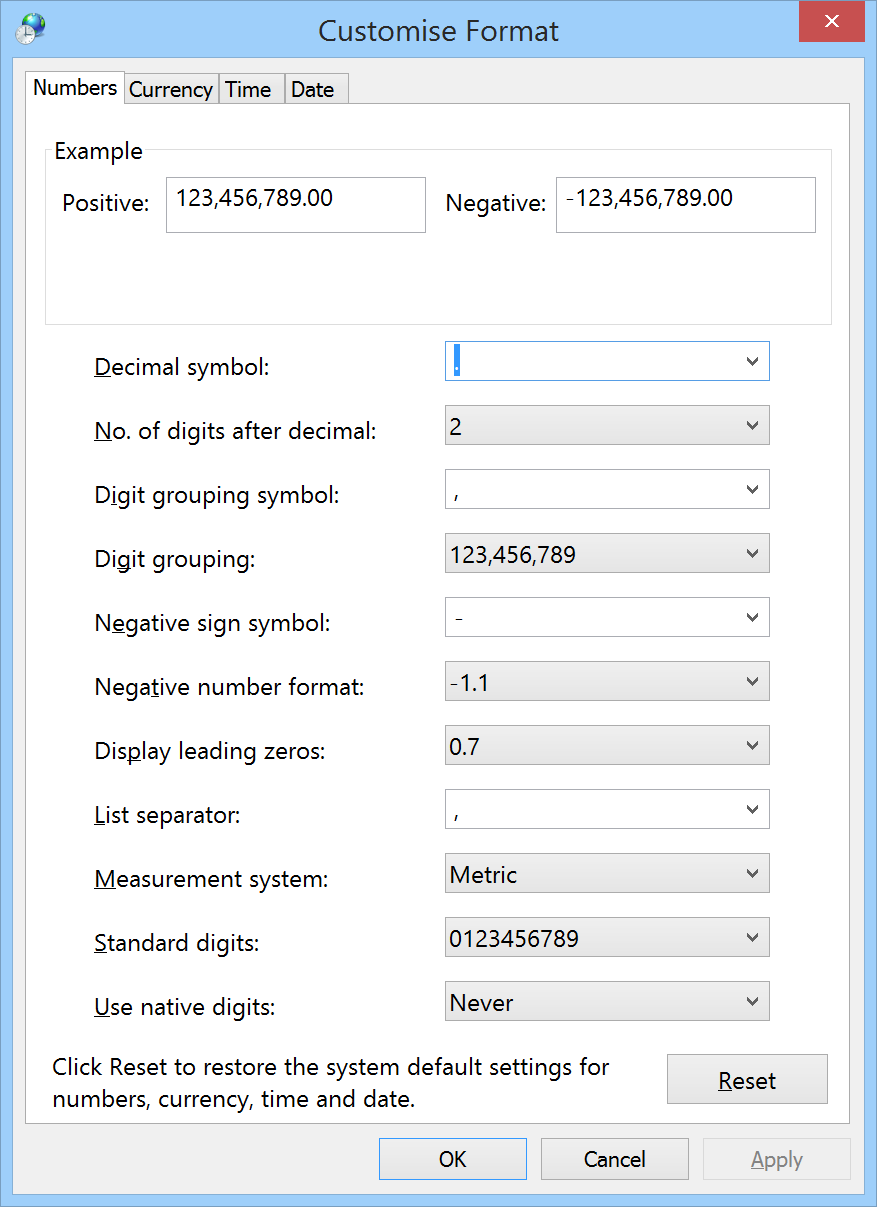This screenshot has height=1207, width=877.
Task: Click the Positive example value 123,456,789.00
Action: (296, 205)
